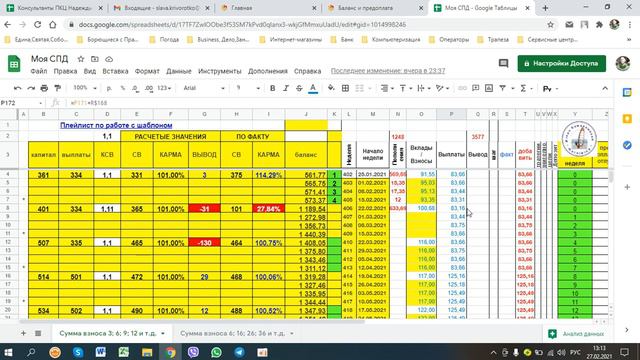Switch to the Входящие Gmail browser tab
This screenshot has width=640, height=360.
click(161, 8)
